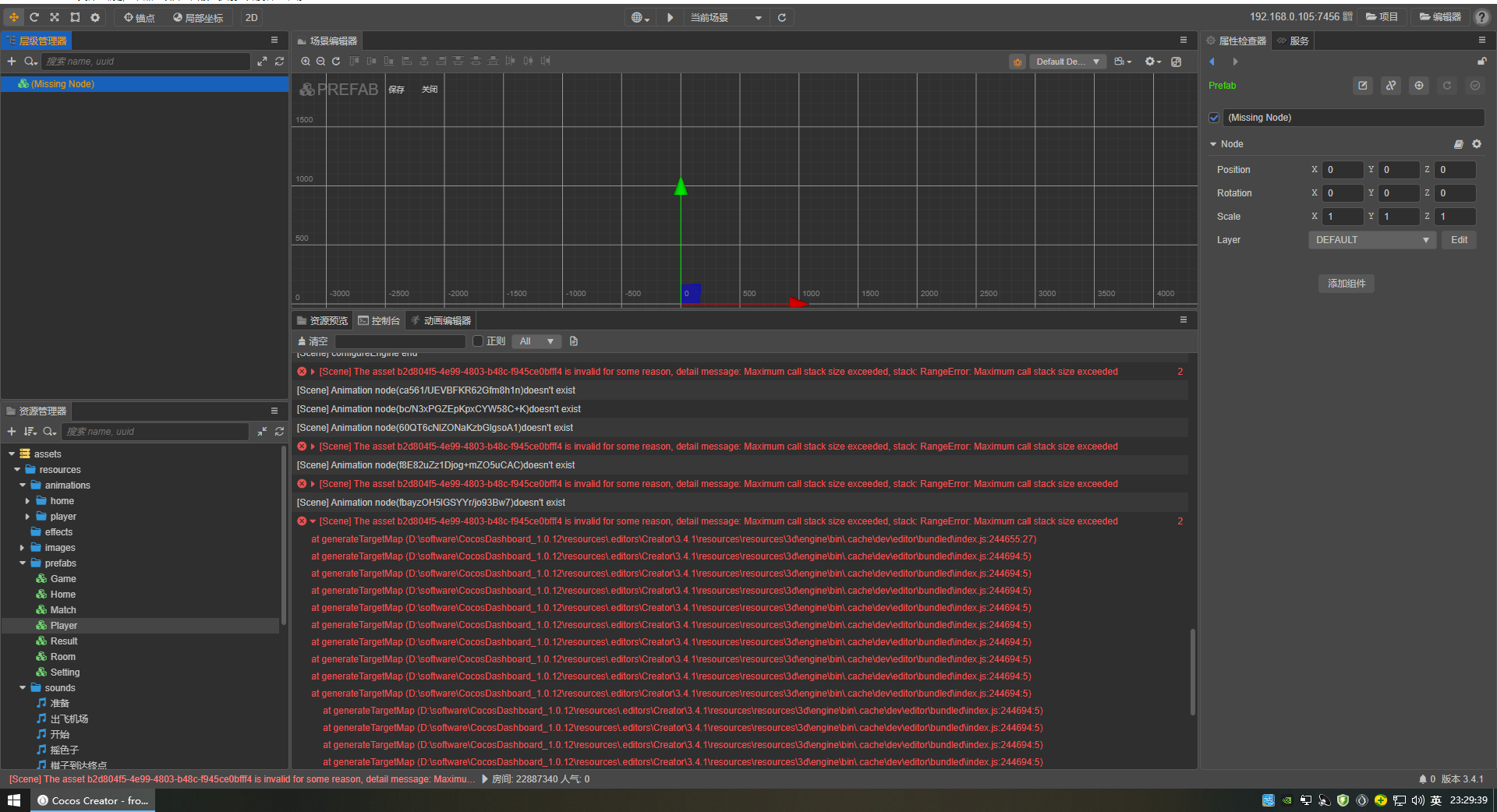
Task: Select the Game prefab asset
Action: coord(63,579)
